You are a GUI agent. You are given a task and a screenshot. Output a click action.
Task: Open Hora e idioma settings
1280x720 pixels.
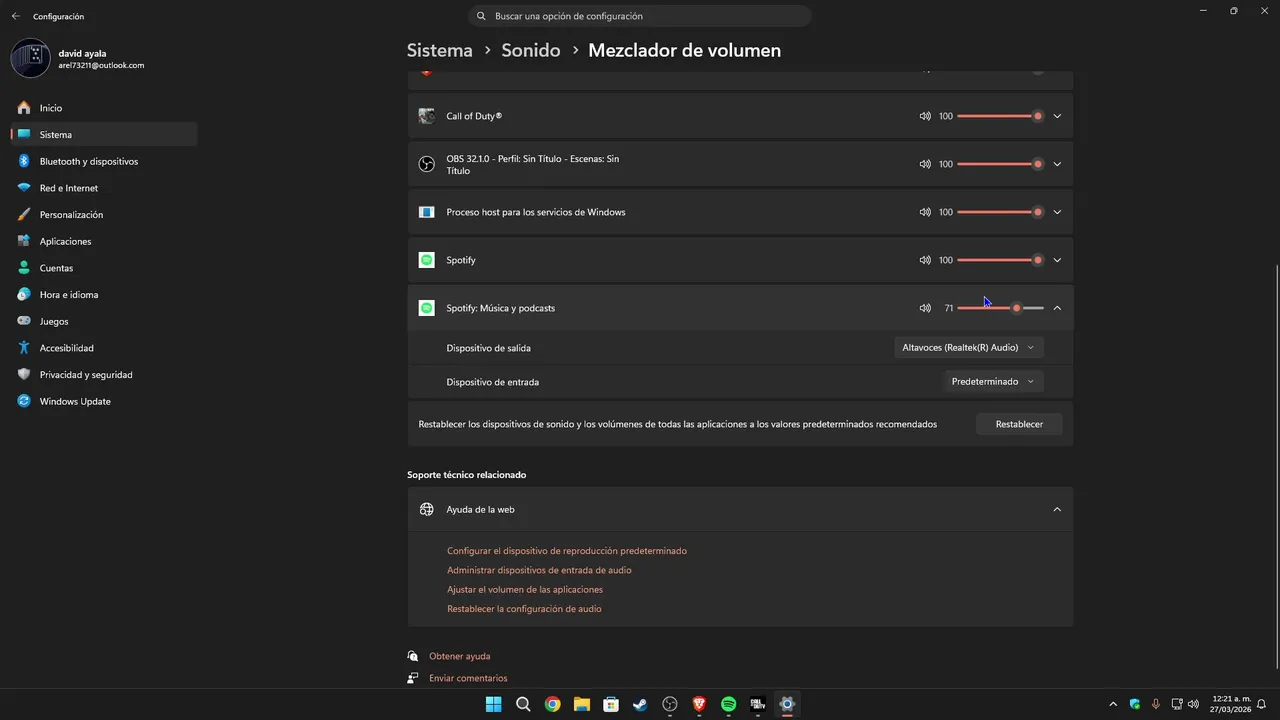coord(104,295)
